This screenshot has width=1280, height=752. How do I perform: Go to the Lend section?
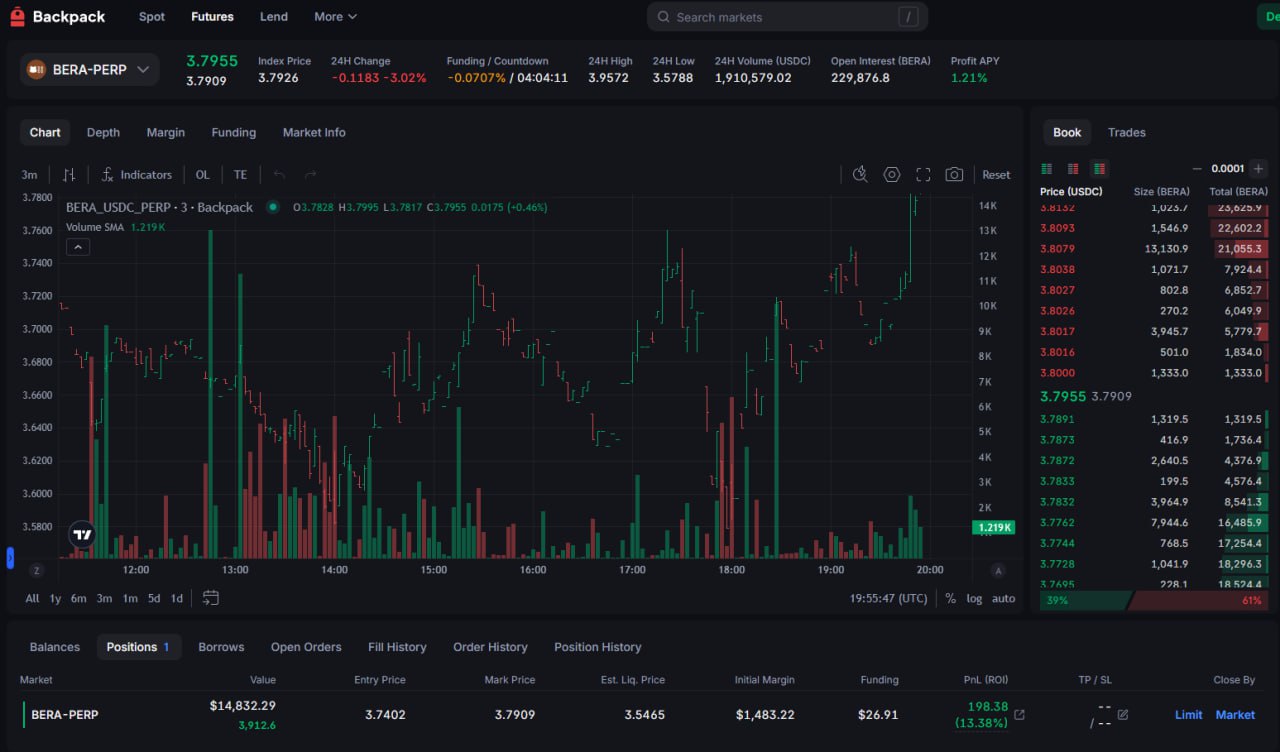(x=273, y=17)
